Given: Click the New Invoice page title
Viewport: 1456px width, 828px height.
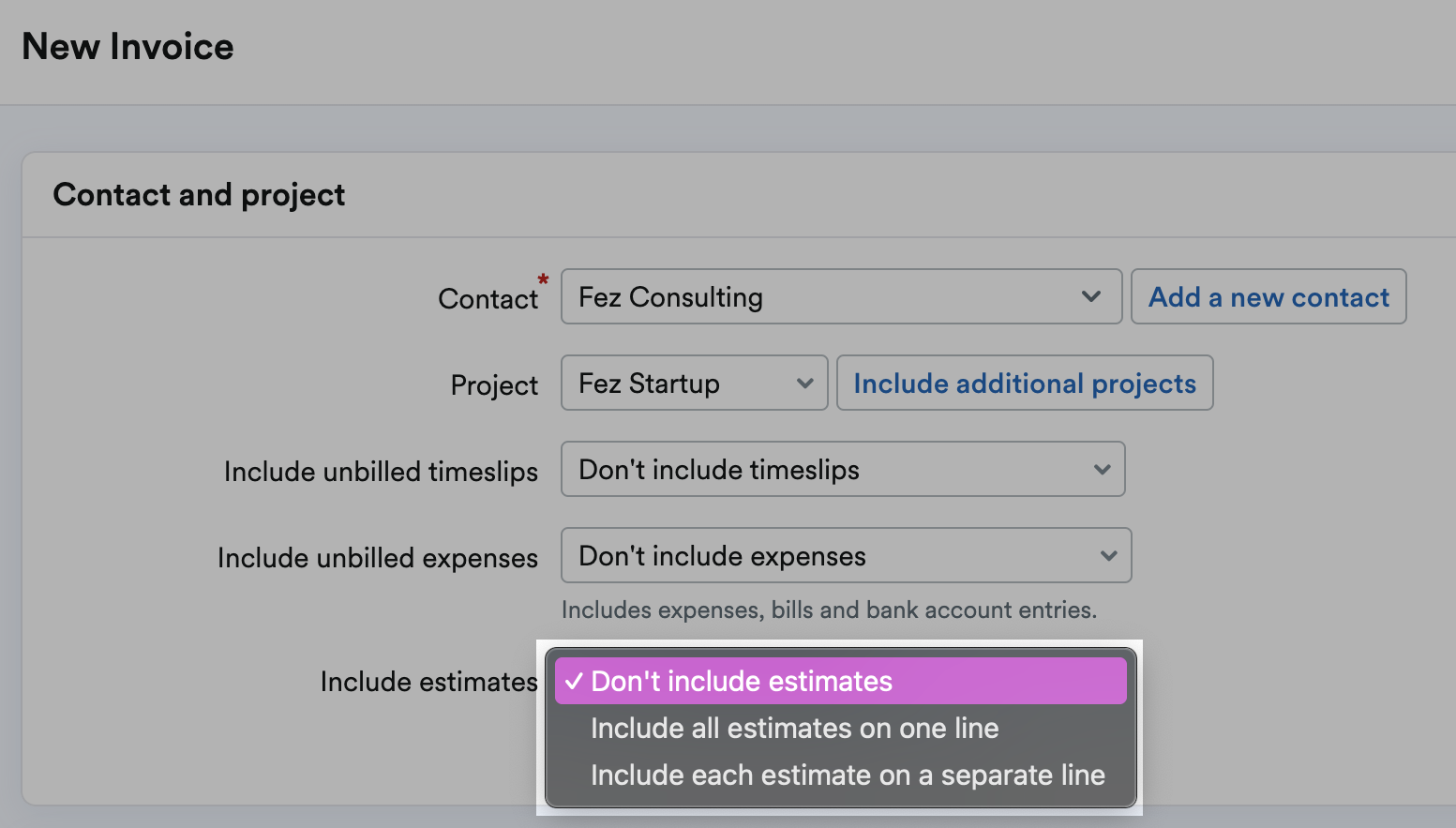Looking at the screenshot, I should click(x=128, y=47).
